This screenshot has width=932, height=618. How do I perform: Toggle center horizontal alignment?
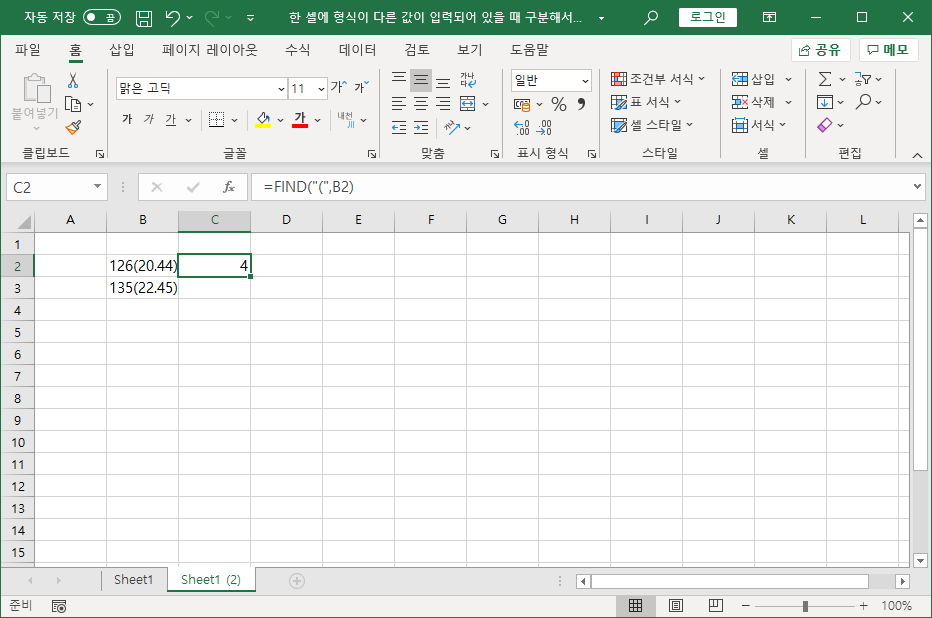[421, 104]
